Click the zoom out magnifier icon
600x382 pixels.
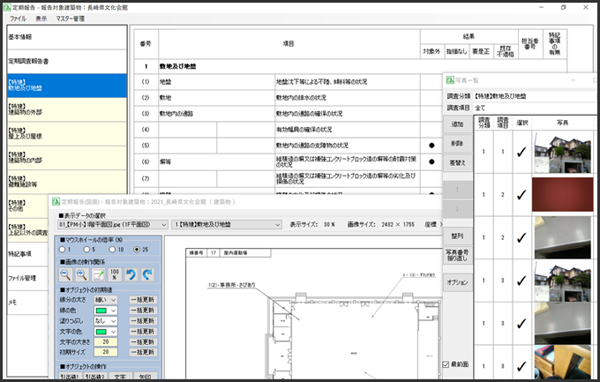tap(66, 274)
